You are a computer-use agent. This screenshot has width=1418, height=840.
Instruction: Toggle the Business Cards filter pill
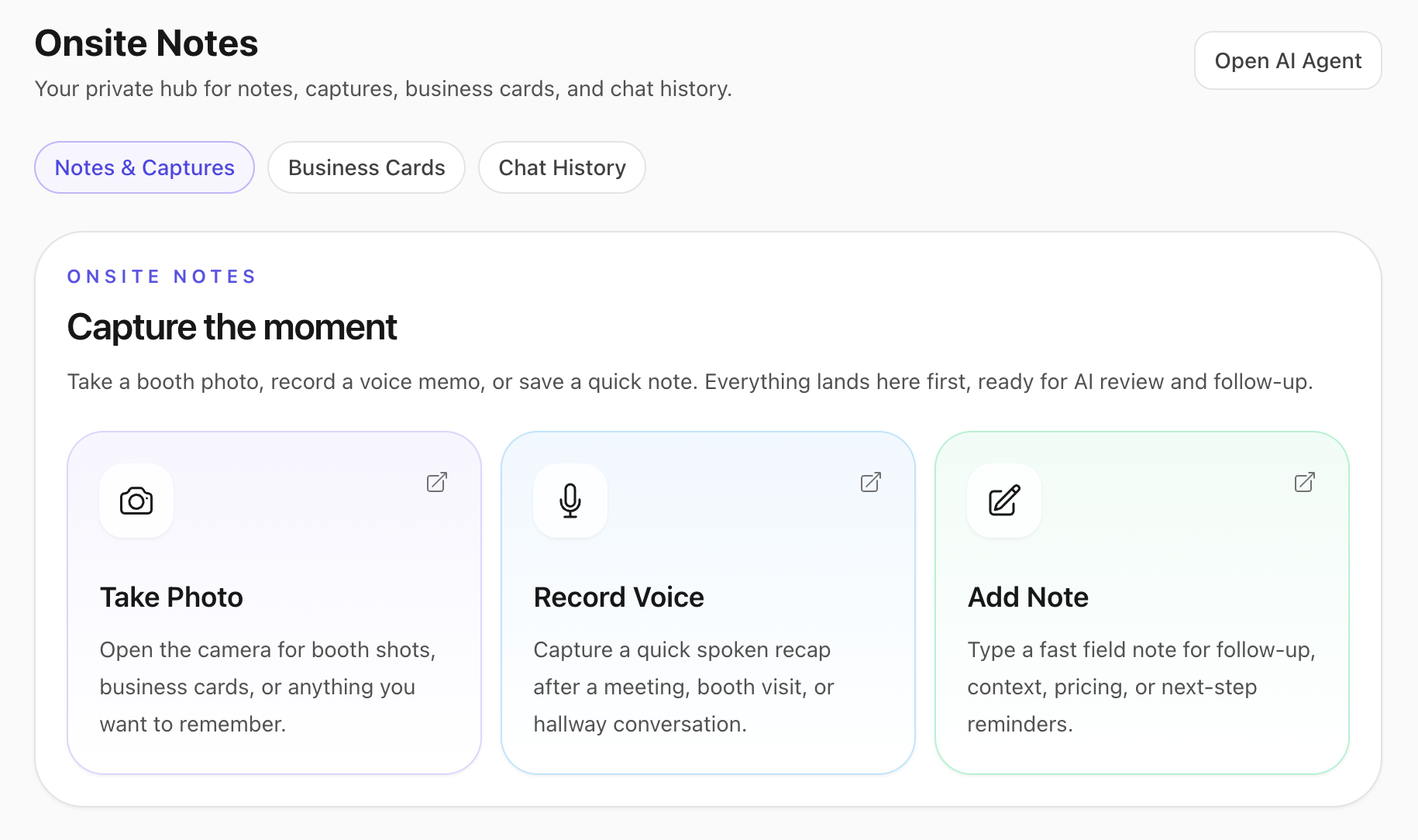[x=366, y=167]
